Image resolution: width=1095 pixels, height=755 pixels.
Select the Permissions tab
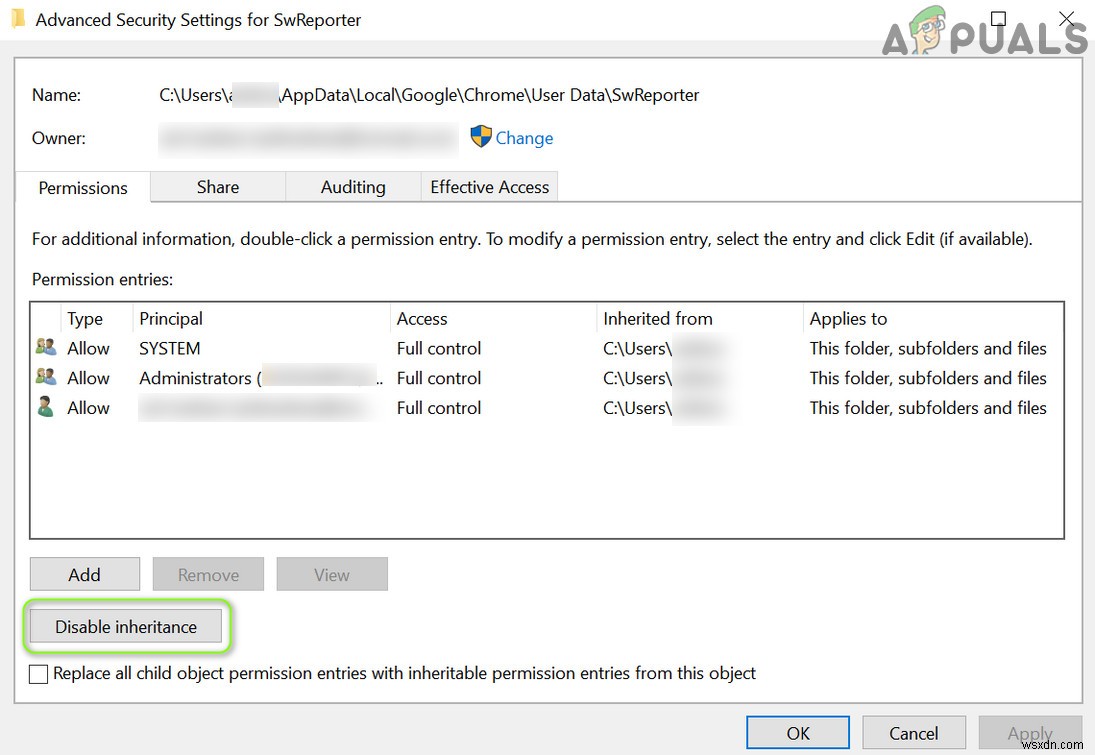82,187
